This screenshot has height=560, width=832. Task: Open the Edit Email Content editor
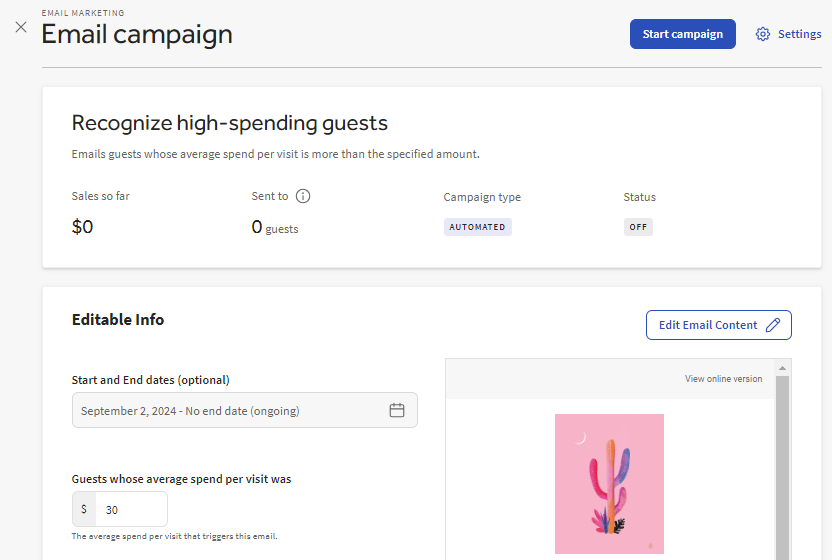[708, 325]
